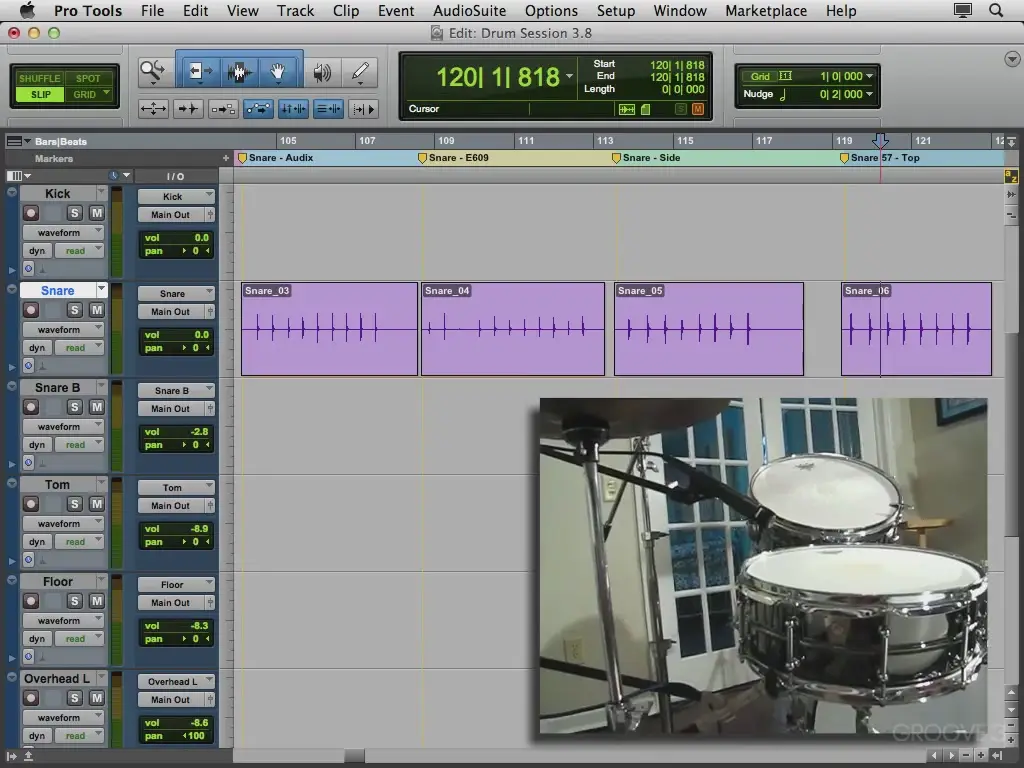This screenshot has width=1024, height=768.
Task: Click the display mirroring menu bar icon
Action: click(x=963, y=10)
